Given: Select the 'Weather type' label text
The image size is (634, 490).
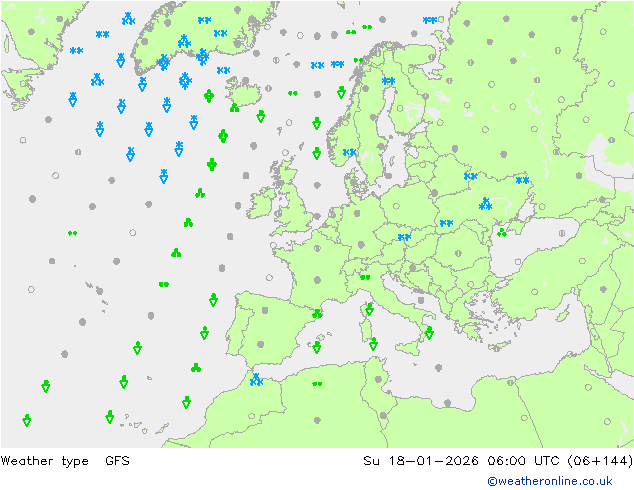Looking at the screenshot, I should pos(44,461).
